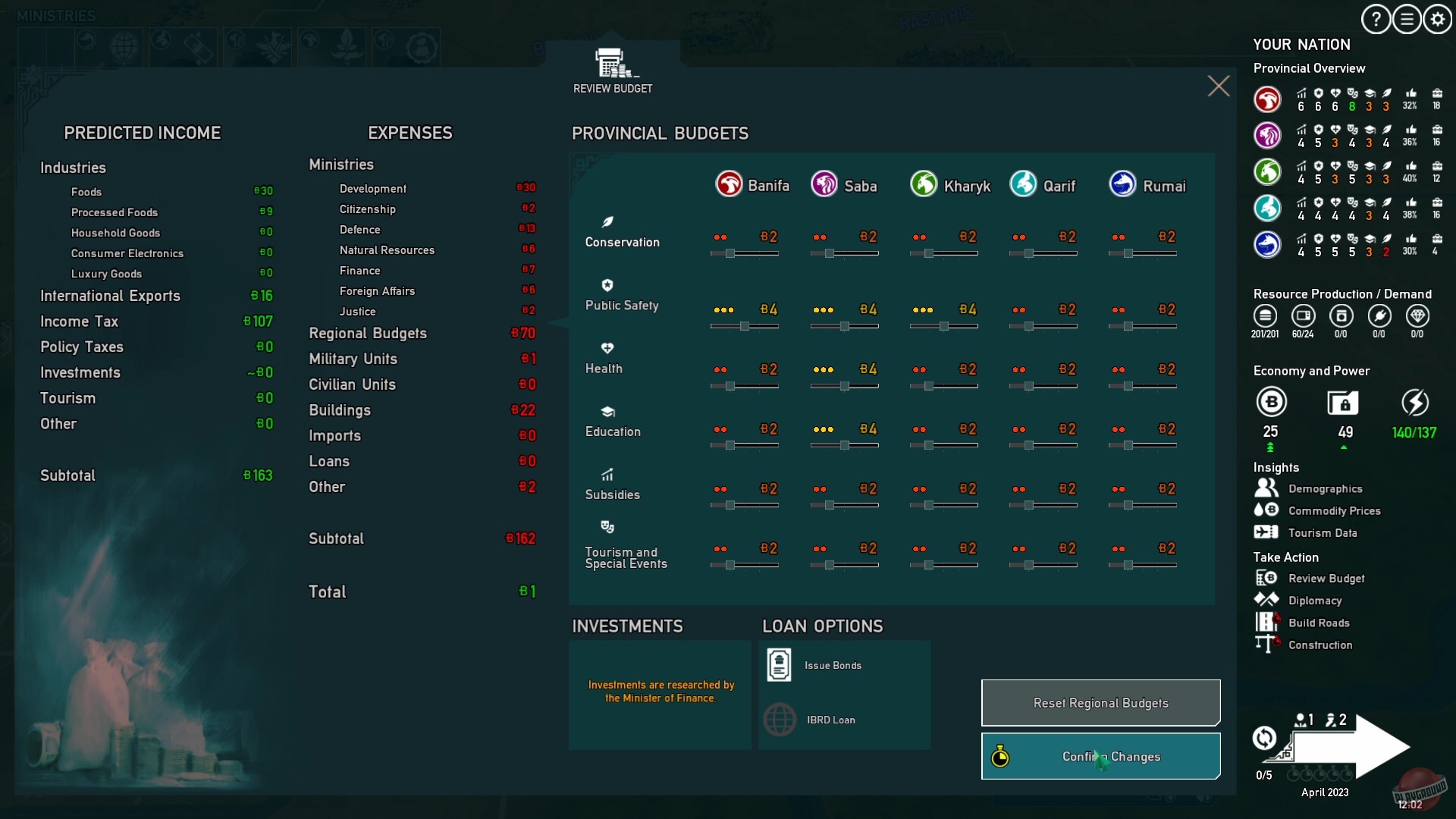Open Commodity Prices insights
The image size is (1456, 819).
(x=1333, y=510)
